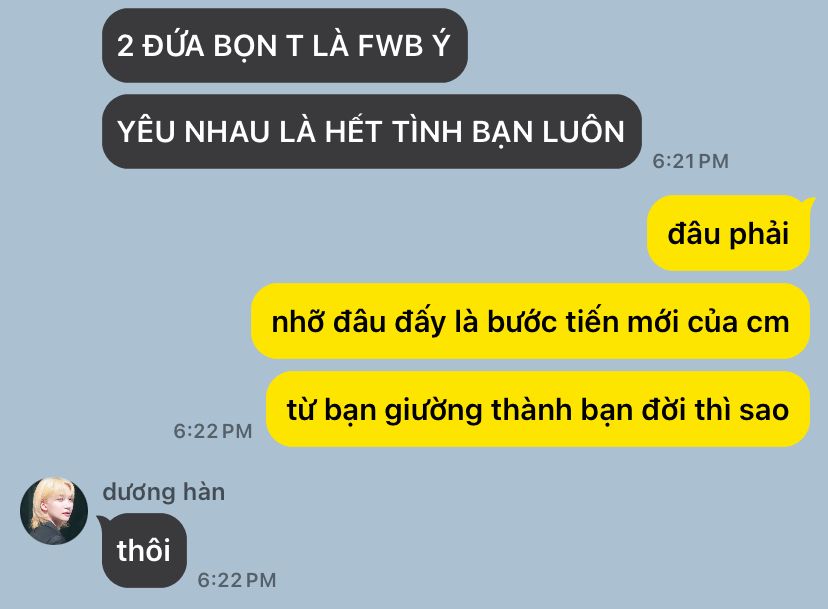Select the "YÊU NHAU LÀ HẾT TÌNH BẠN LUÔN" bubble

(372, 132)
